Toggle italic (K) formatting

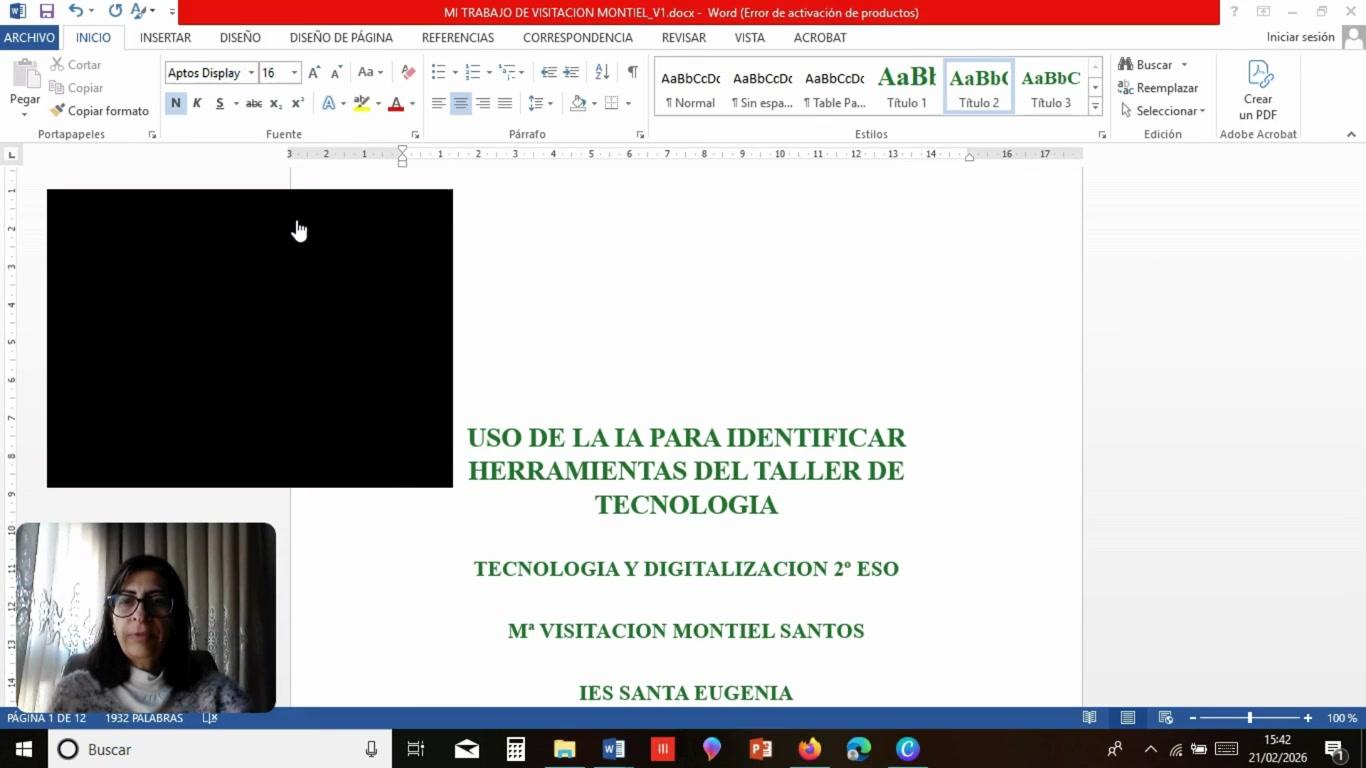coord(197,103)
